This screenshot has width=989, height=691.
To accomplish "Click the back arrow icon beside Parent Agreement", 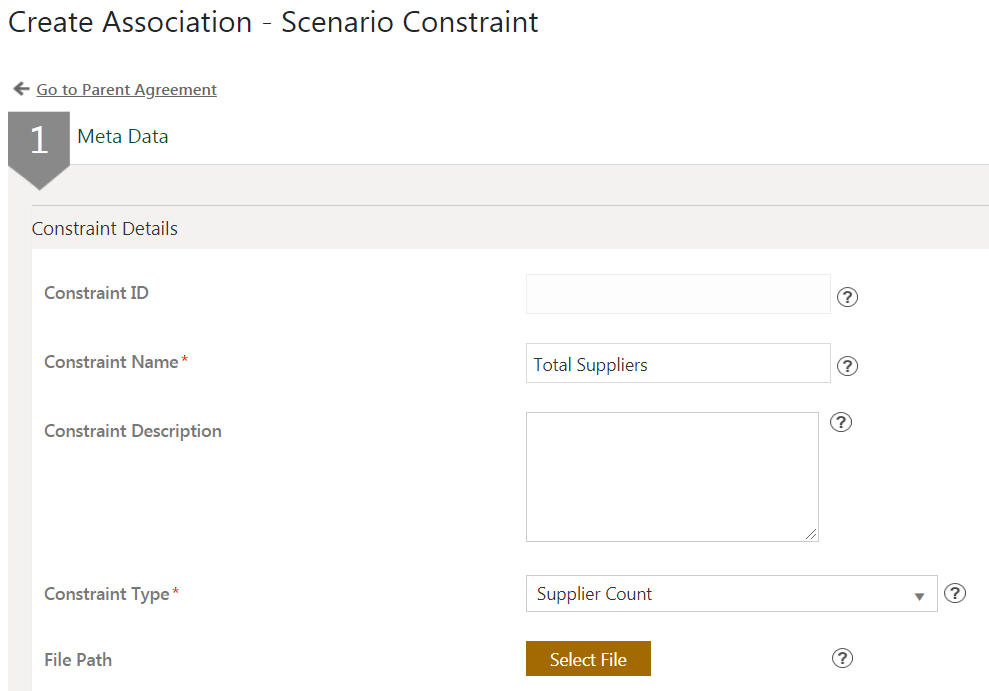I will [x=21, y=89].
